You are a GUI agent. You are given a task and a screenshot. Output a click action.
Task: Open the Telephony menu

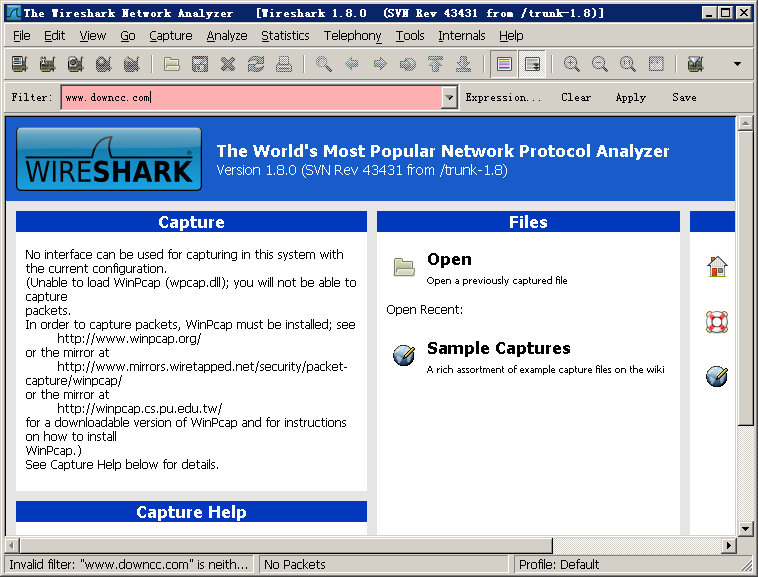coord(352,36)
